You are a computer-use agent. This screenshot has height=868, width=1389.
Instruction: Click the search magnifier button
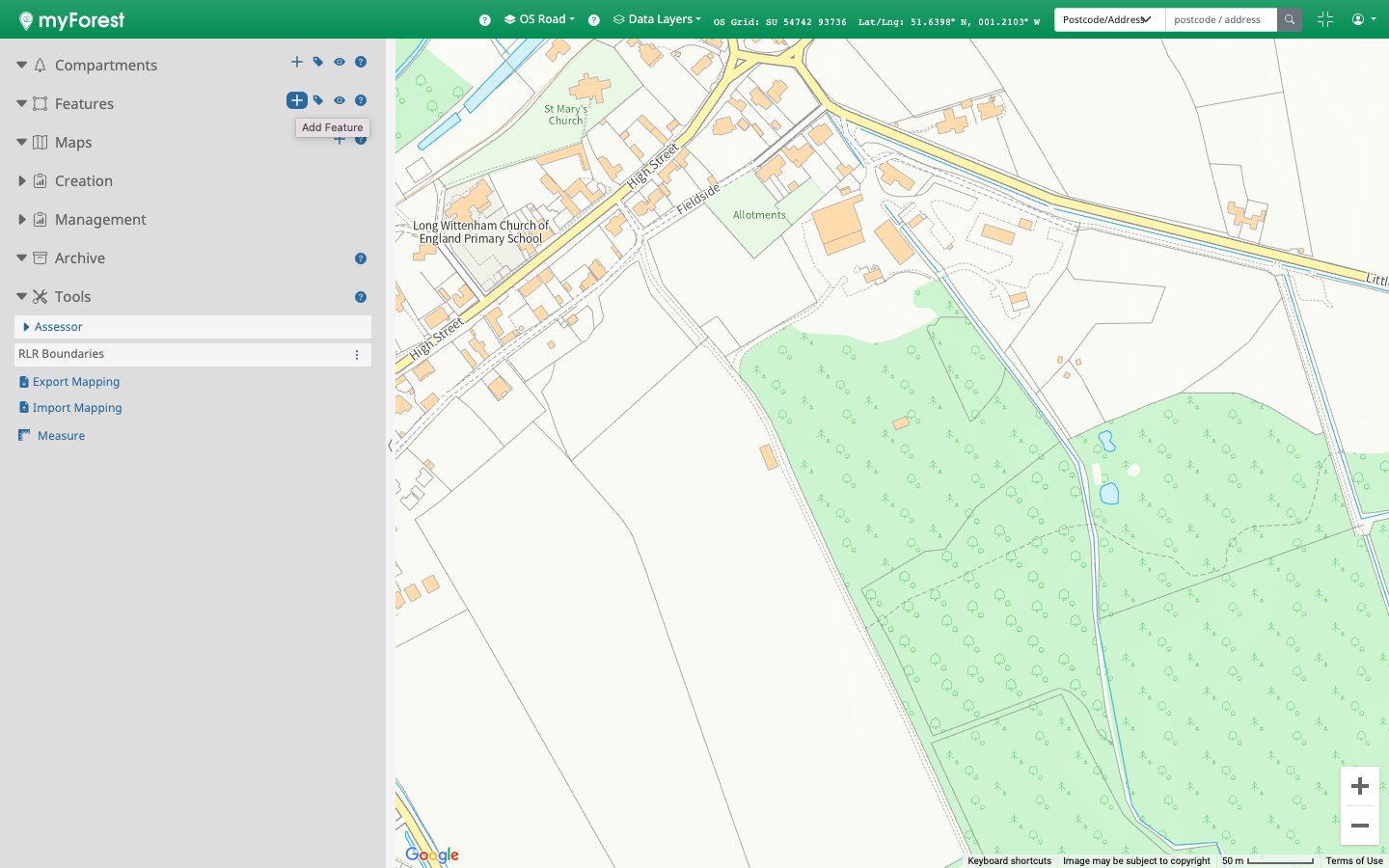coord(1290,19)
